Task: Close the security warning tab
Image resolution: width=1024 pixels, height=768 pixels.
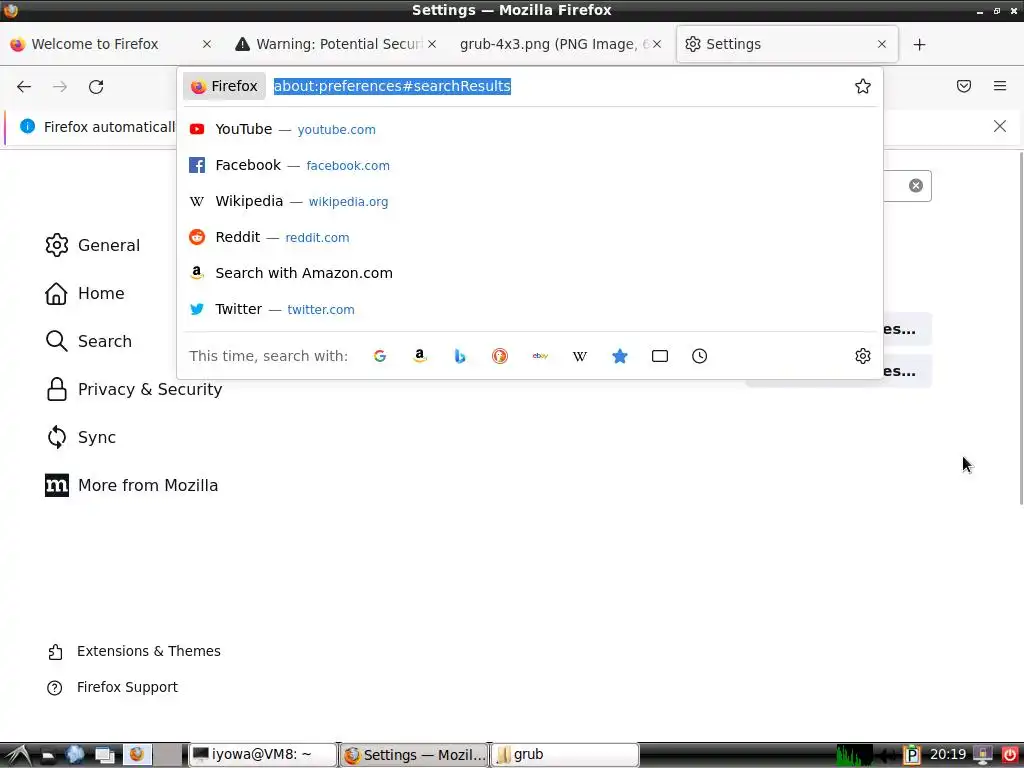Action: point(432,44)
